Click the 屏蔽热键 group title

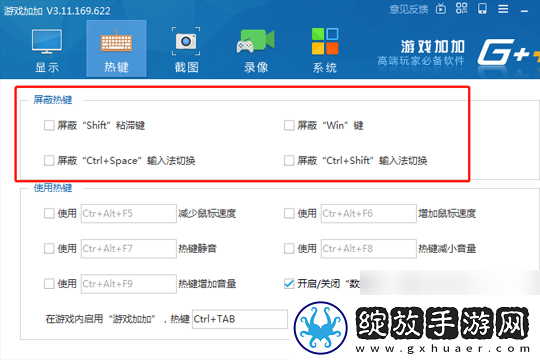pyautogui.click(x=53, y=100)
